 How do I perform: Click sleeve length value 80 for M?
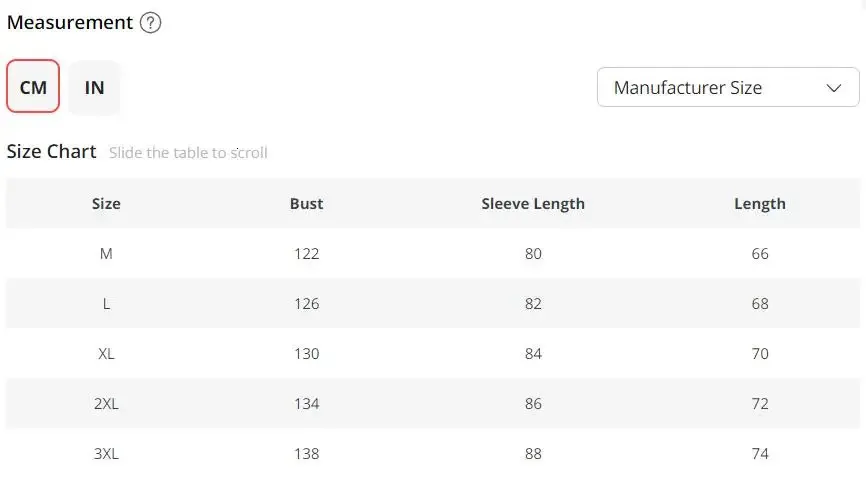point(532,254)
